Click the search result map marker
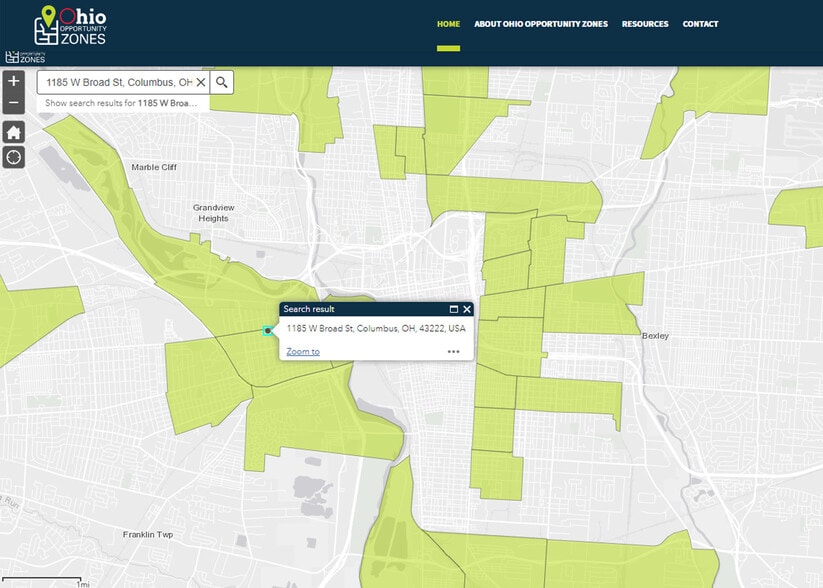 pos(268,331)
